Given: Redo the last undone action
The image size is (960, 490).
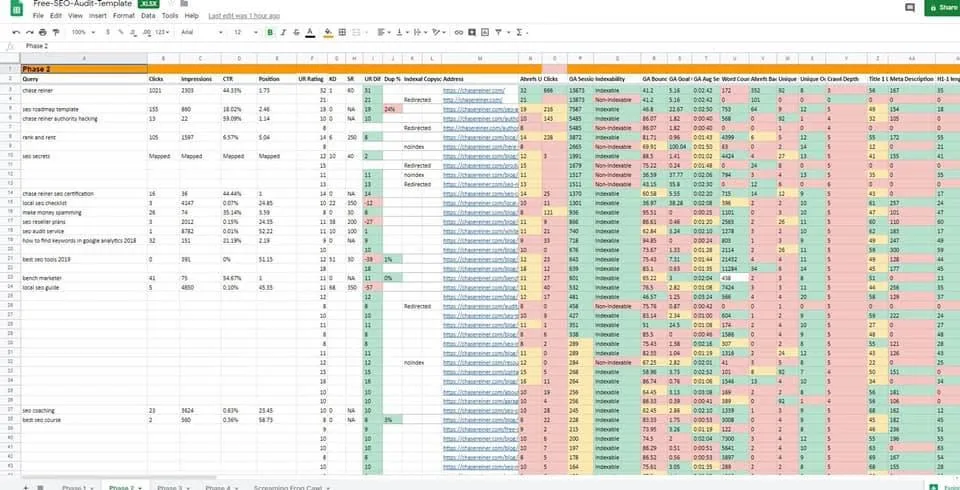Looking at the screenshot, I should point(29,32).
